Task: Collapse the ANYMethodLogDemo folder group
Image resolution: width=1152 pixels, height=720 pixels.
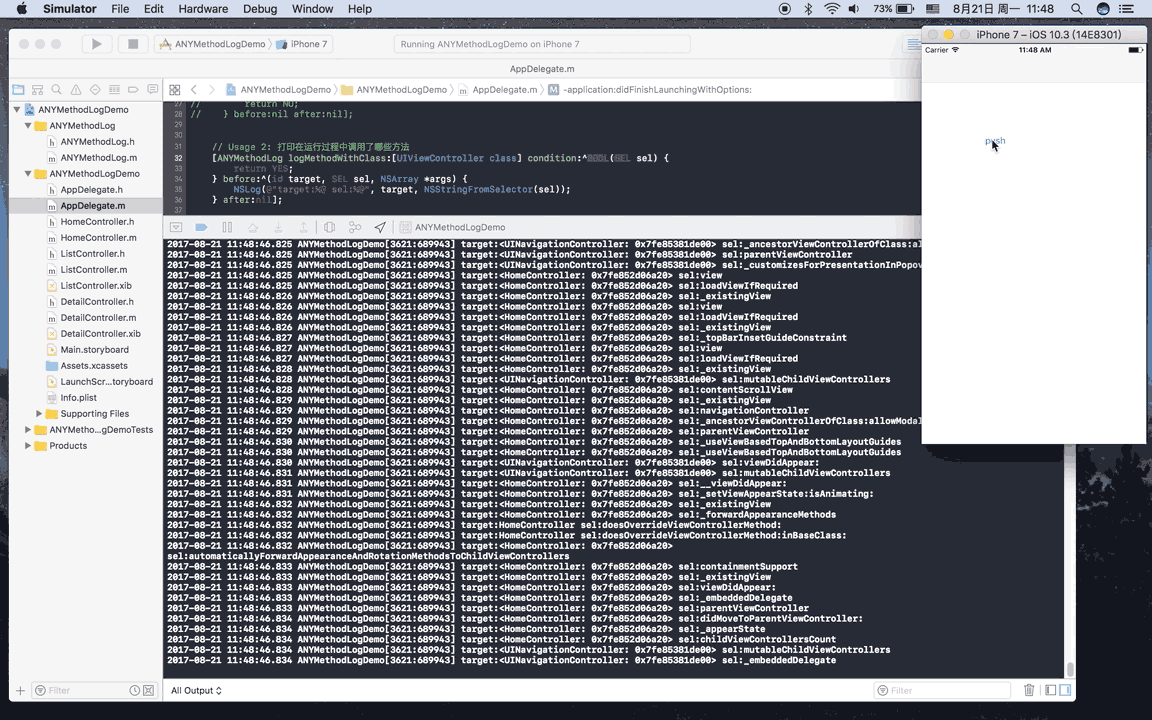Action: tap(28, 173)
